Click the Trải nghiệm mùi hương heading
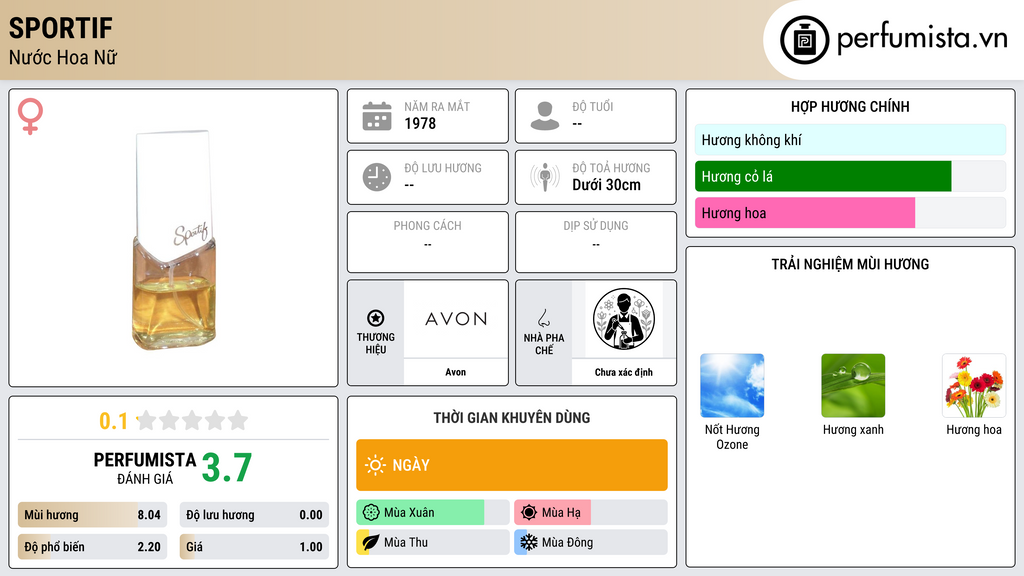Image resolution: width=1024 pixels, height=576 pixels. pos(850,264)
